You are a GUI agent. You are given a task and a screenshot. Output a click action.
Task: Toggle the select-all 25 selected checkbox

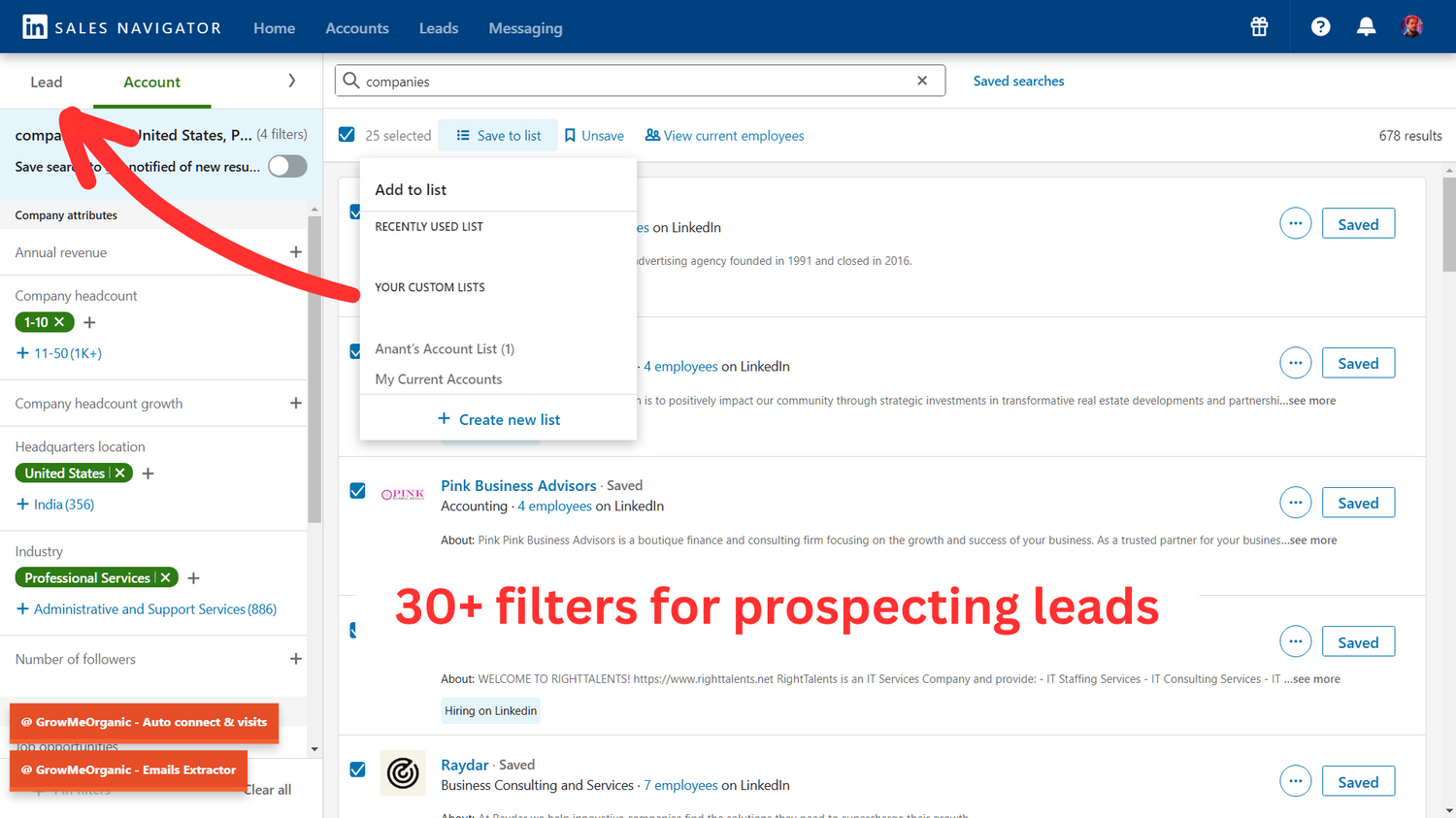pyautogui.click(x=347, y=135)
